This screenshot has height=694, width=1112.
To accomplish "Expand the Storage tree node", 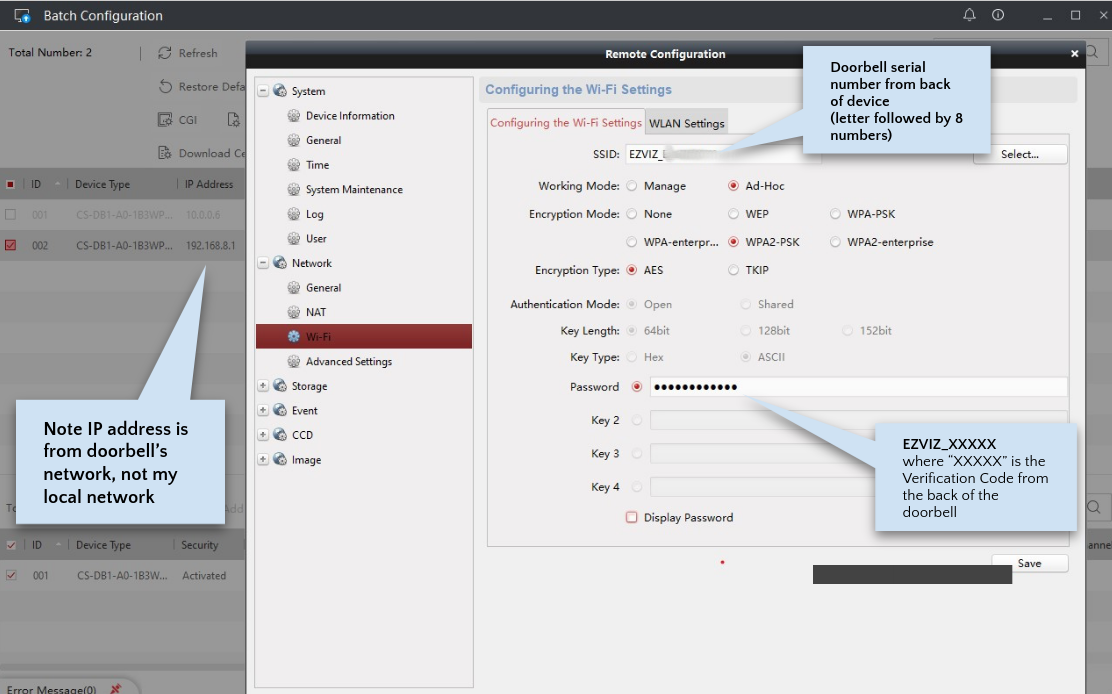I will [263, 386].
